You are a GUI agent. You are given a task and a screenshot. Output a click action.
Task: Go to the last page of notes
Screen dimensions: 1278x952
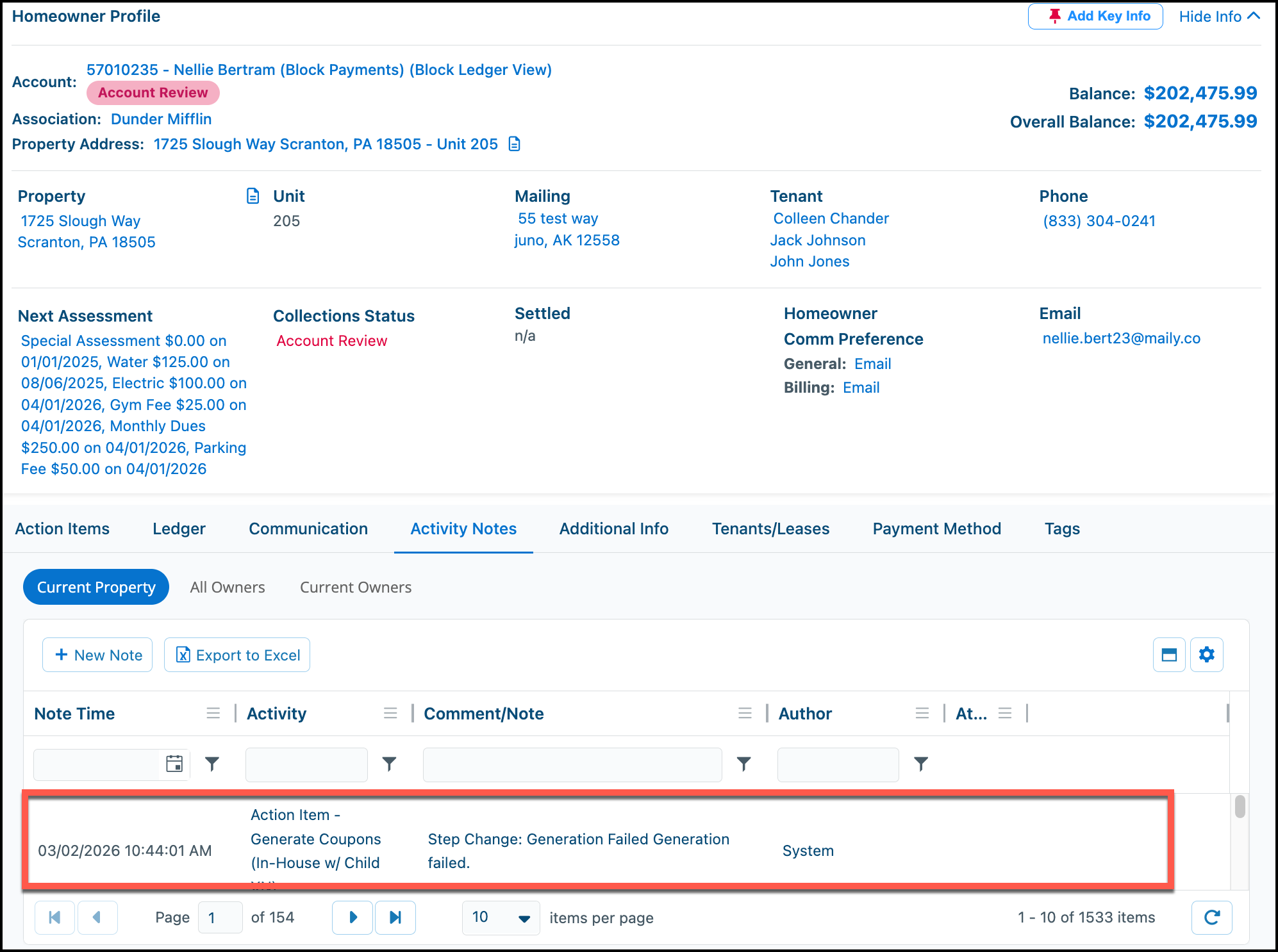tap(395, 917)
